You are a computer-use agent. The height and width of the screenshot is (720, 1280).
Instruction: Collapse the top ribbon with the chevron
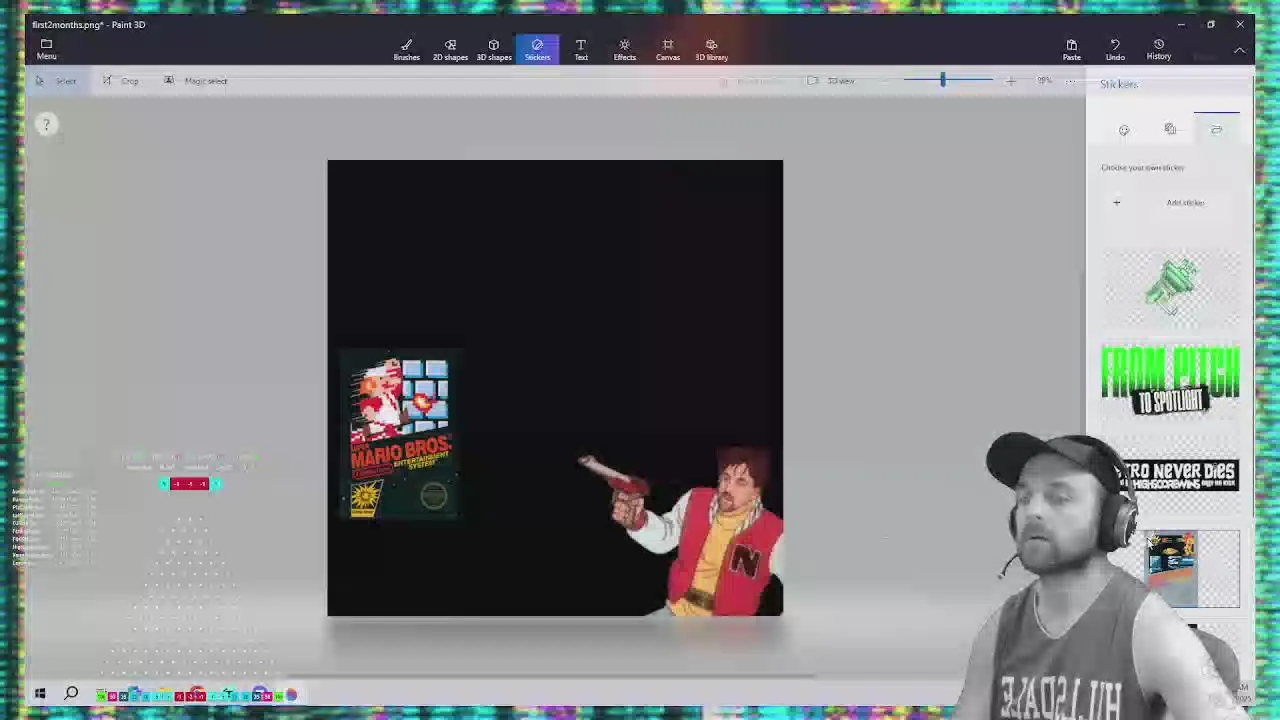pos(1240,50)
